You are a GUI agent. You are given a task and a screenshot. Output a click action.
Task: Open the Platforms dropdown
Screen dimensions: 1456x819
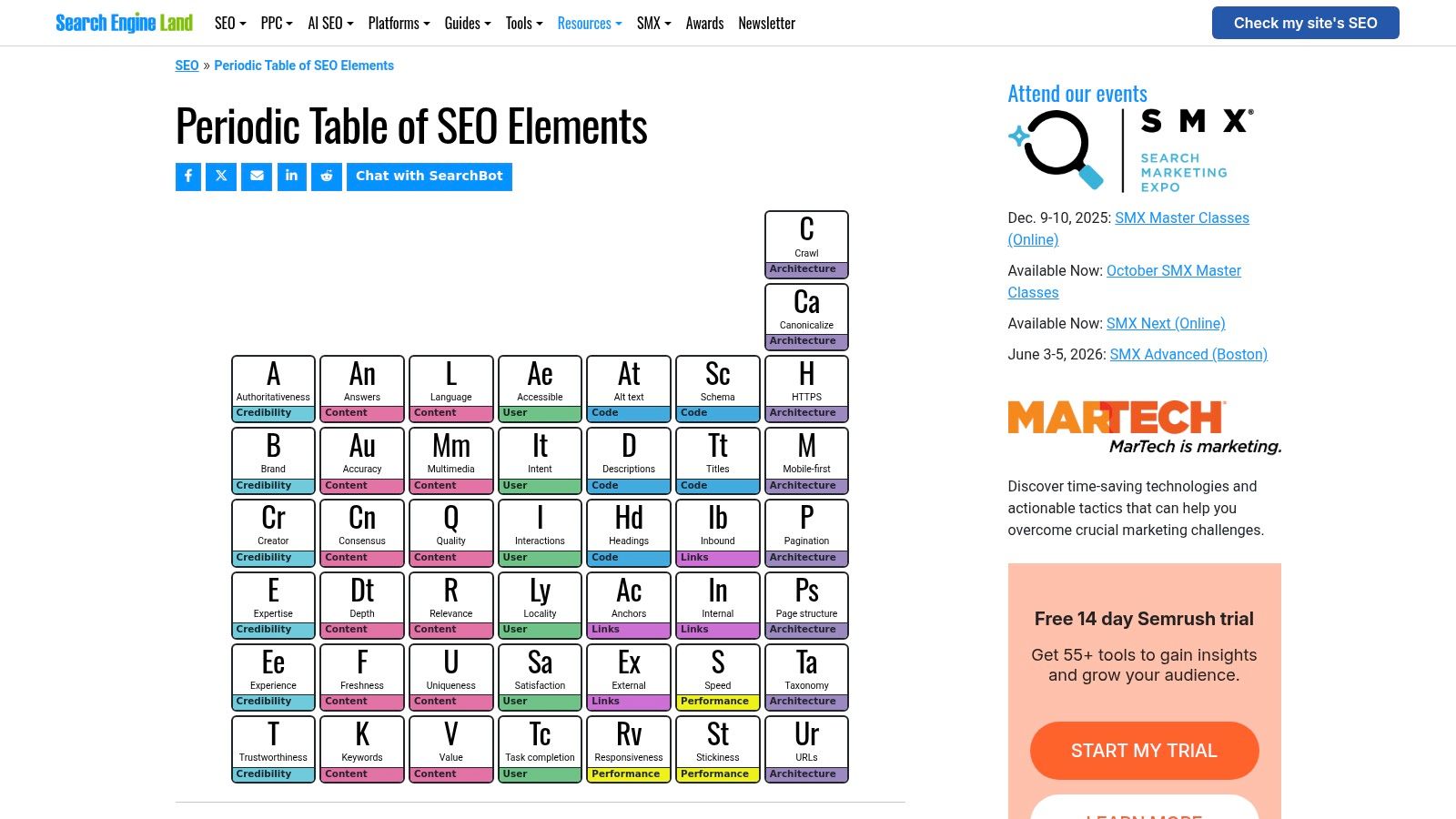pyautogui.click(x=398, y=23)
